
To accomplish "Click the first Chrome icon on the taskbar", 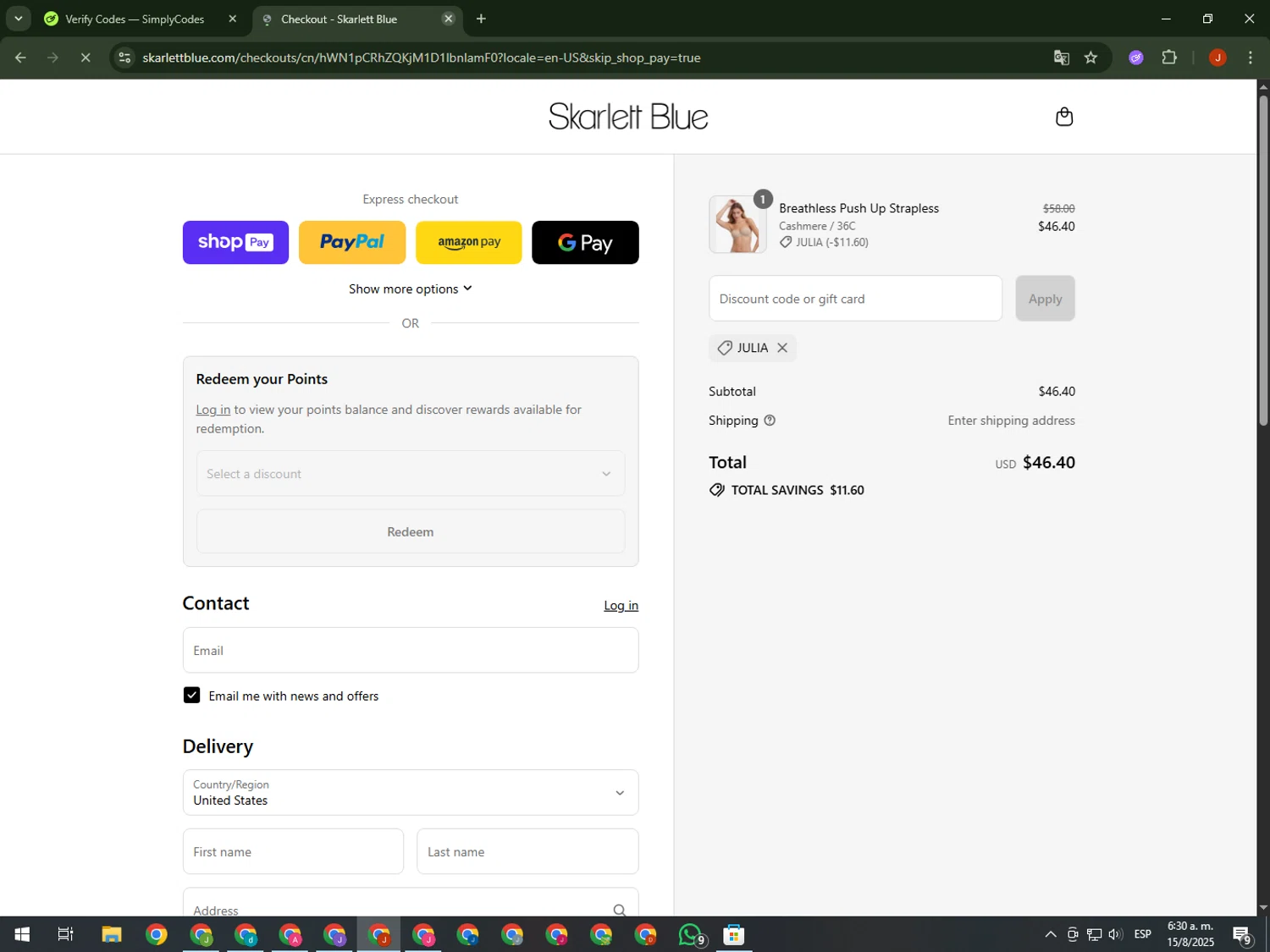I will (x=156, y=934).
